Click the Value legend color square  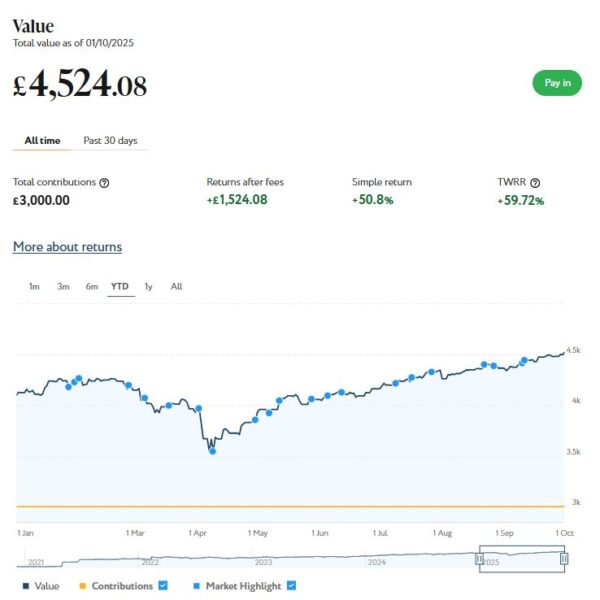(x=24, y=586)
